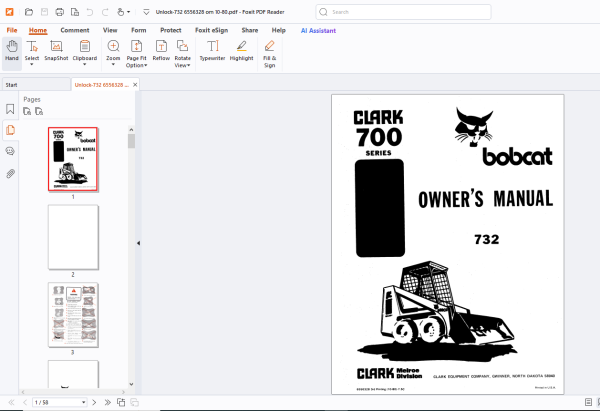Switch to the Home ribbon tab
The image size is (600, 411).
38,30
